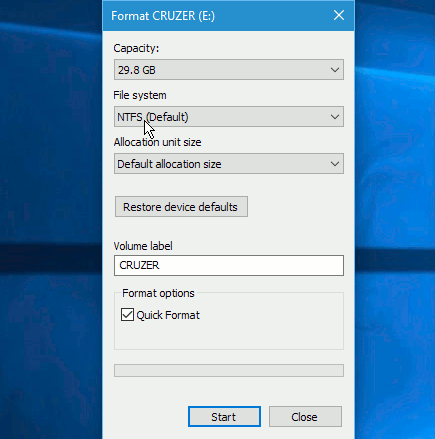Toggle the Quick Format checkbox

tap(127, 315)
